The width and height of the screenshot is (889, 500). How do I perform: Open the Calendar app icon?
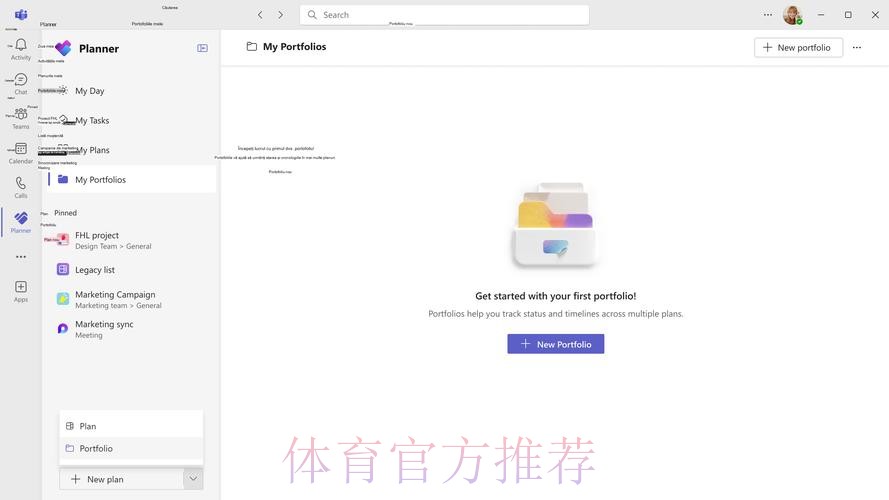tap(21, 152)
